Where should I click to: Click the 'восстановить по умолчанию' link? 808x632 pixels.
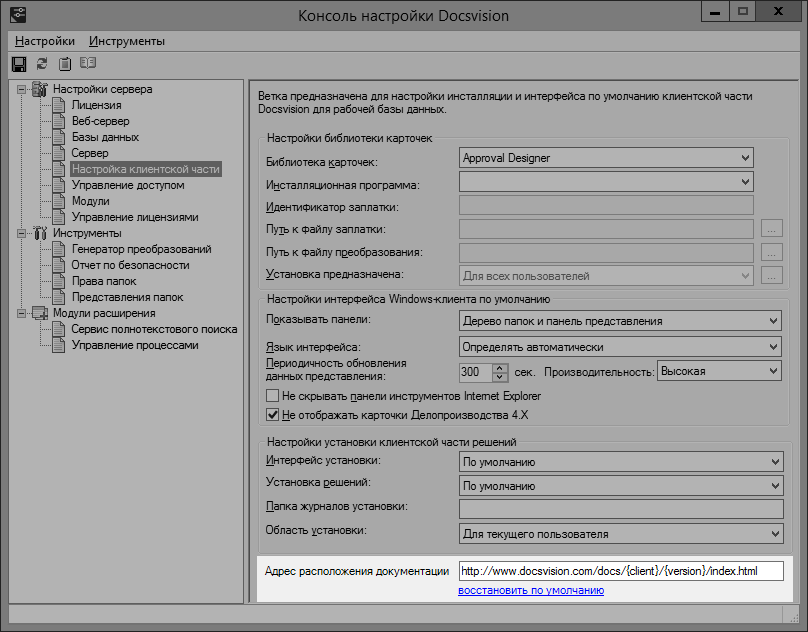point(531,591)
